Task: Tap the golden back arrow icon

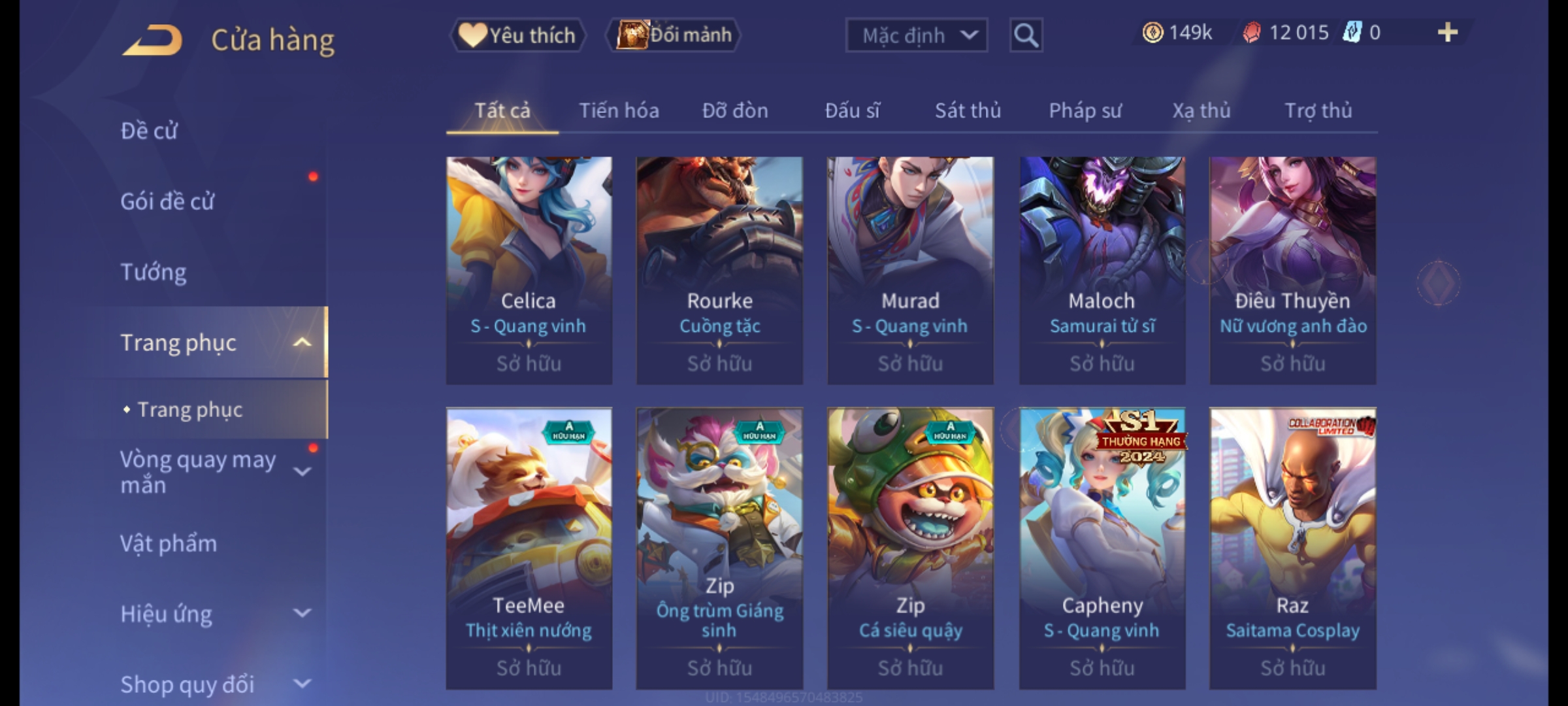Action: point(152,41)
